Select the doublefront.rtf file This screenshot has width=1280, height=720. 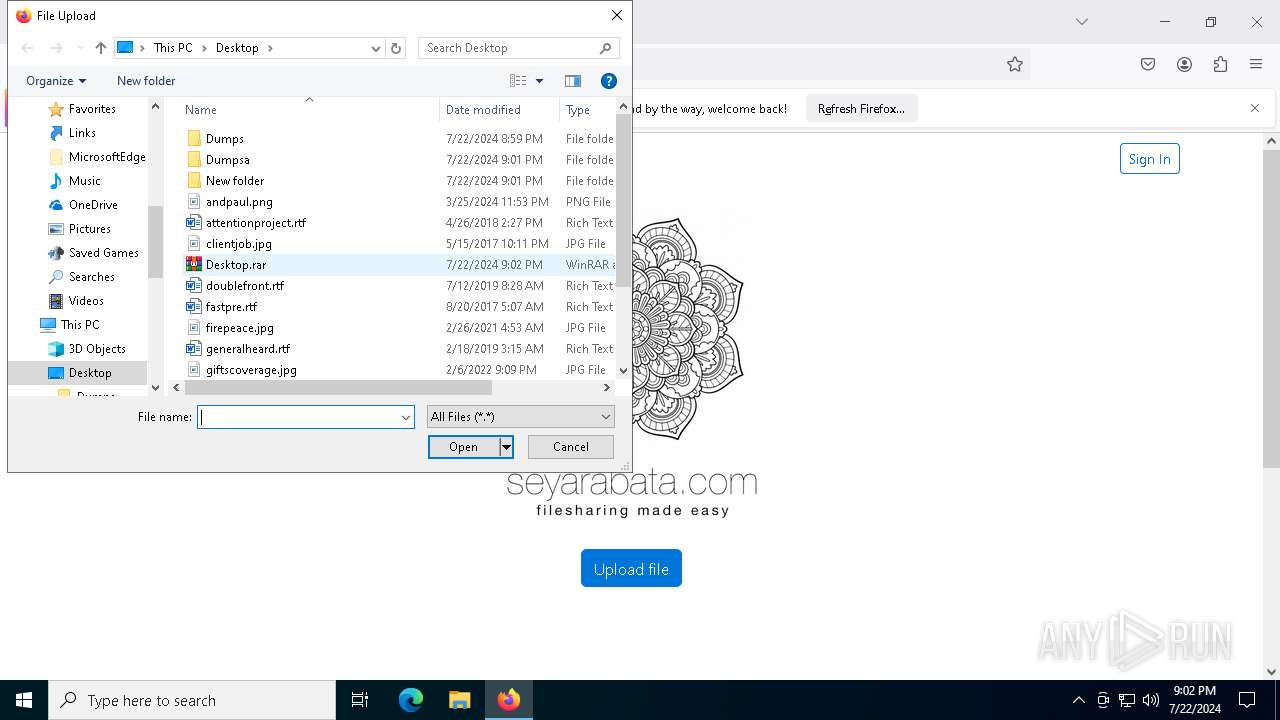(245, 286)
